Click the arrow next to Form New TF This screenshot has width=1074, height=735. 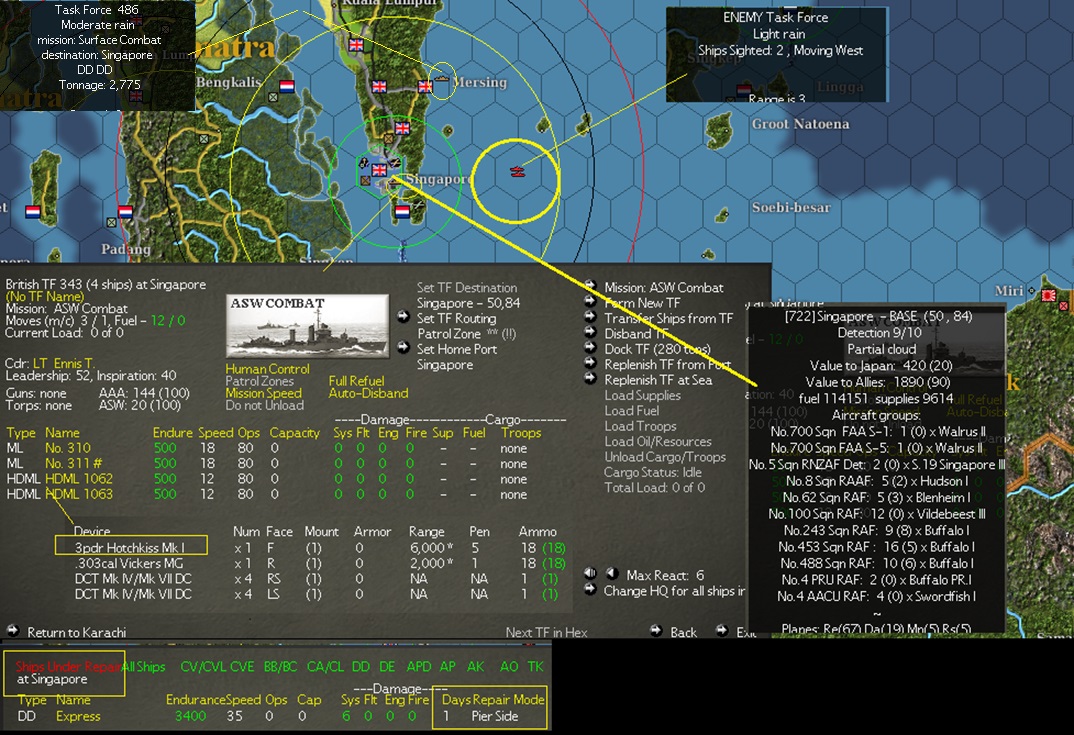tap(590, 300)
